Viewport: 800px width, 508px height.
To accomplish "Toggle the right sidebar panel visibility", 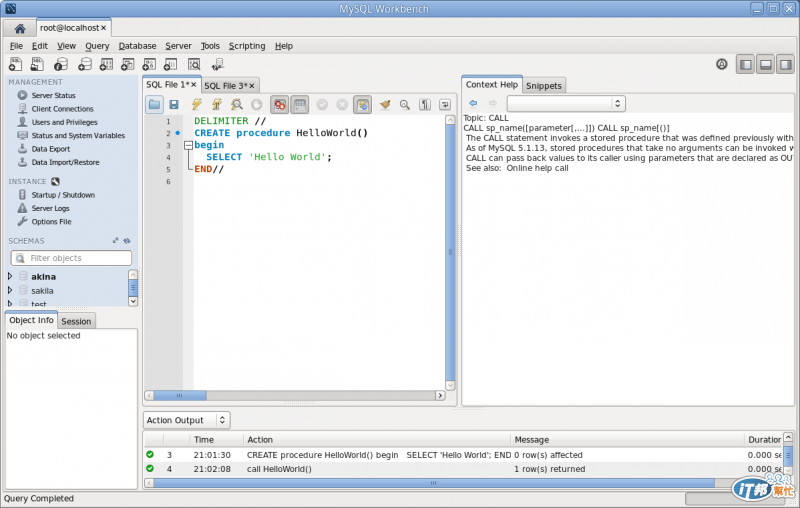I will 786,64.
